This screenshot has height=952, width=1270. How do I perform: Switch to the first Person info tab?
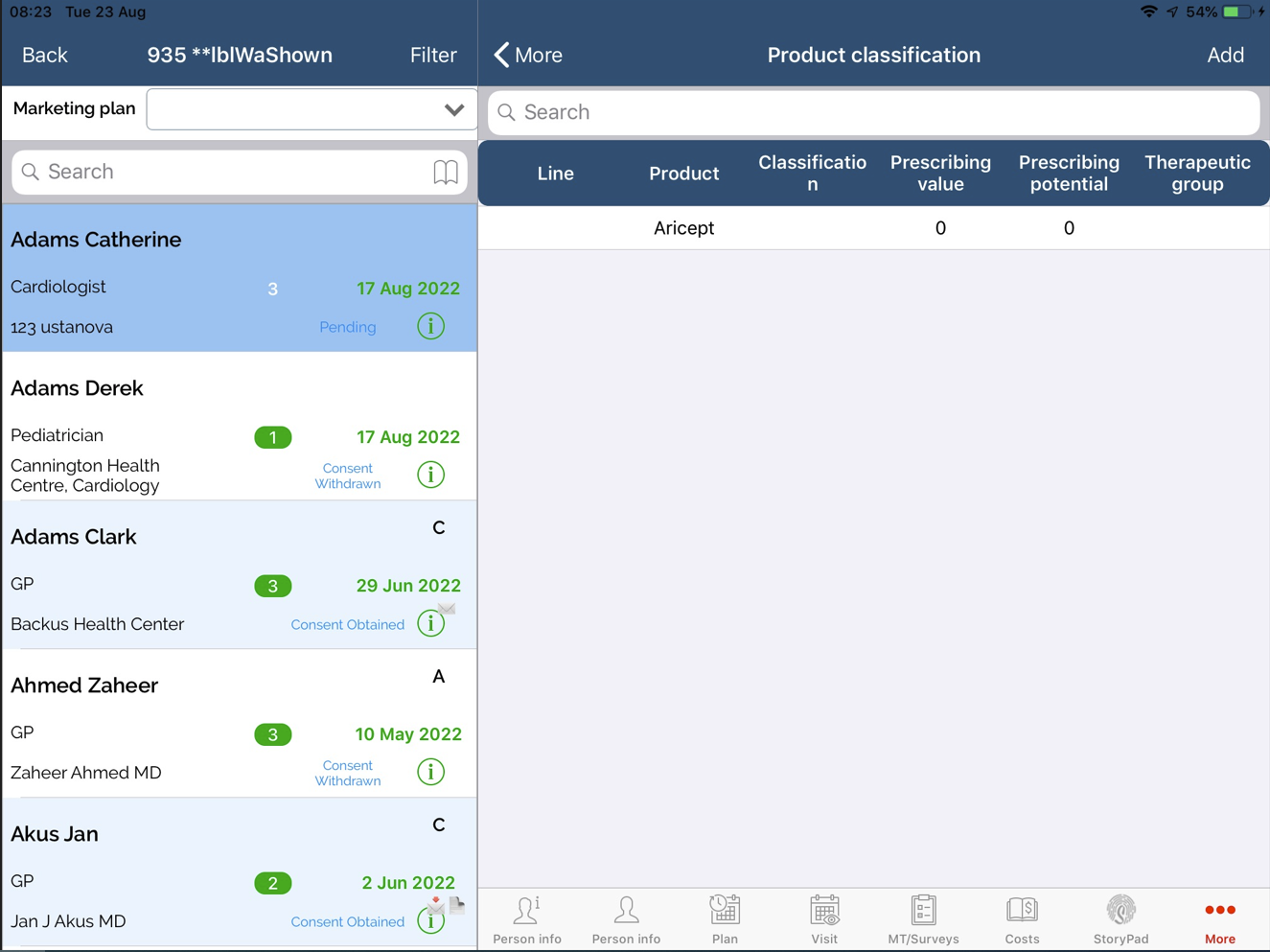527,919
